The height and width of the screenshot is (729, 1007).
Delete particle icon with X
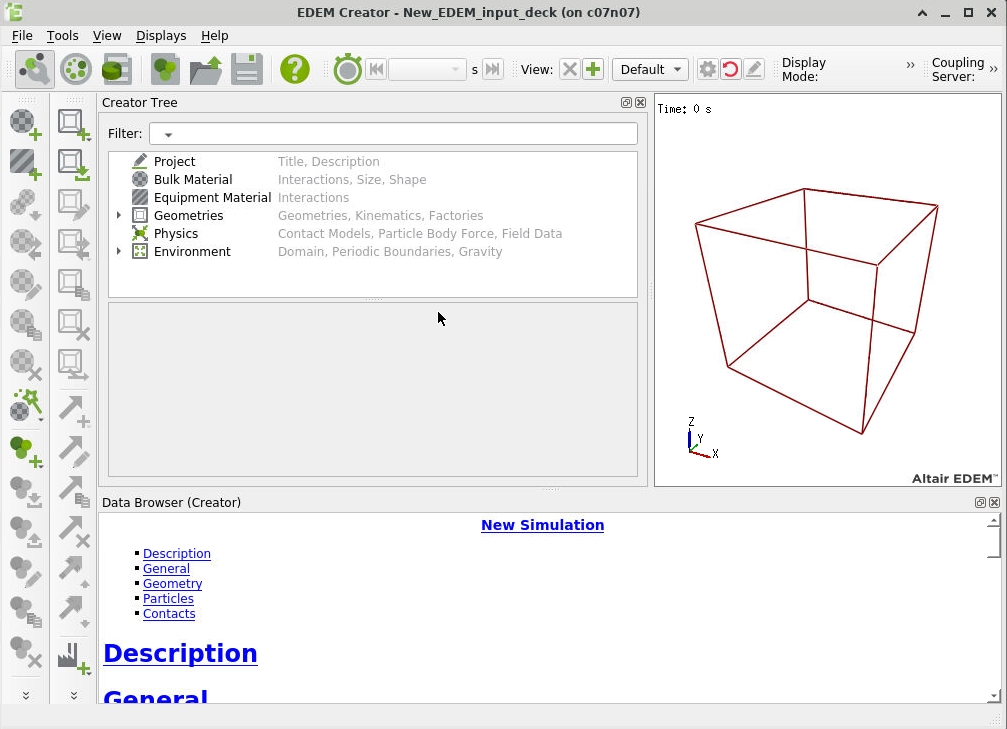click(26, 652)
